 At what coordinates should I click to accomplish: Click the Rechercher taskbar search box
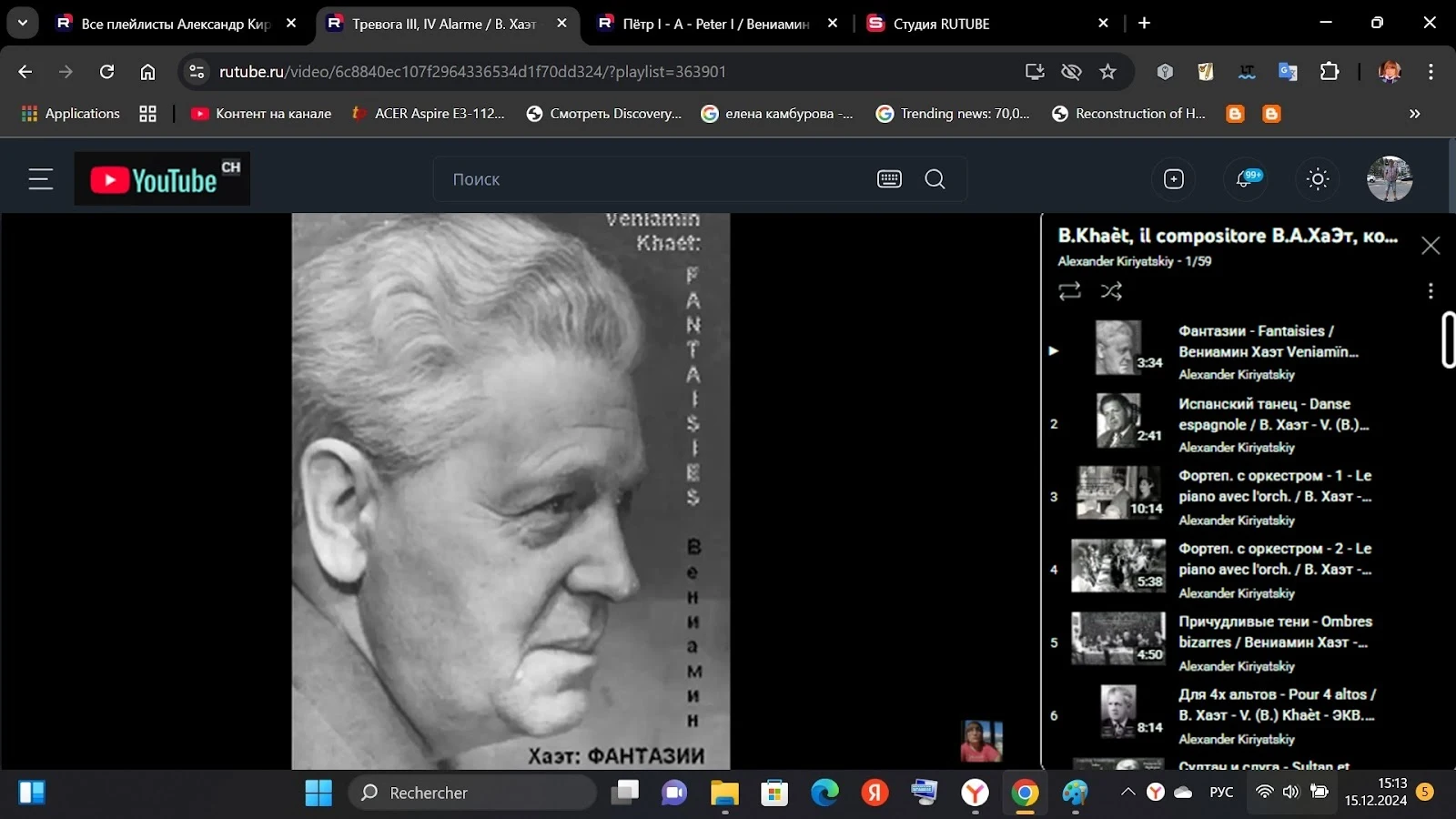click(472, 794)
